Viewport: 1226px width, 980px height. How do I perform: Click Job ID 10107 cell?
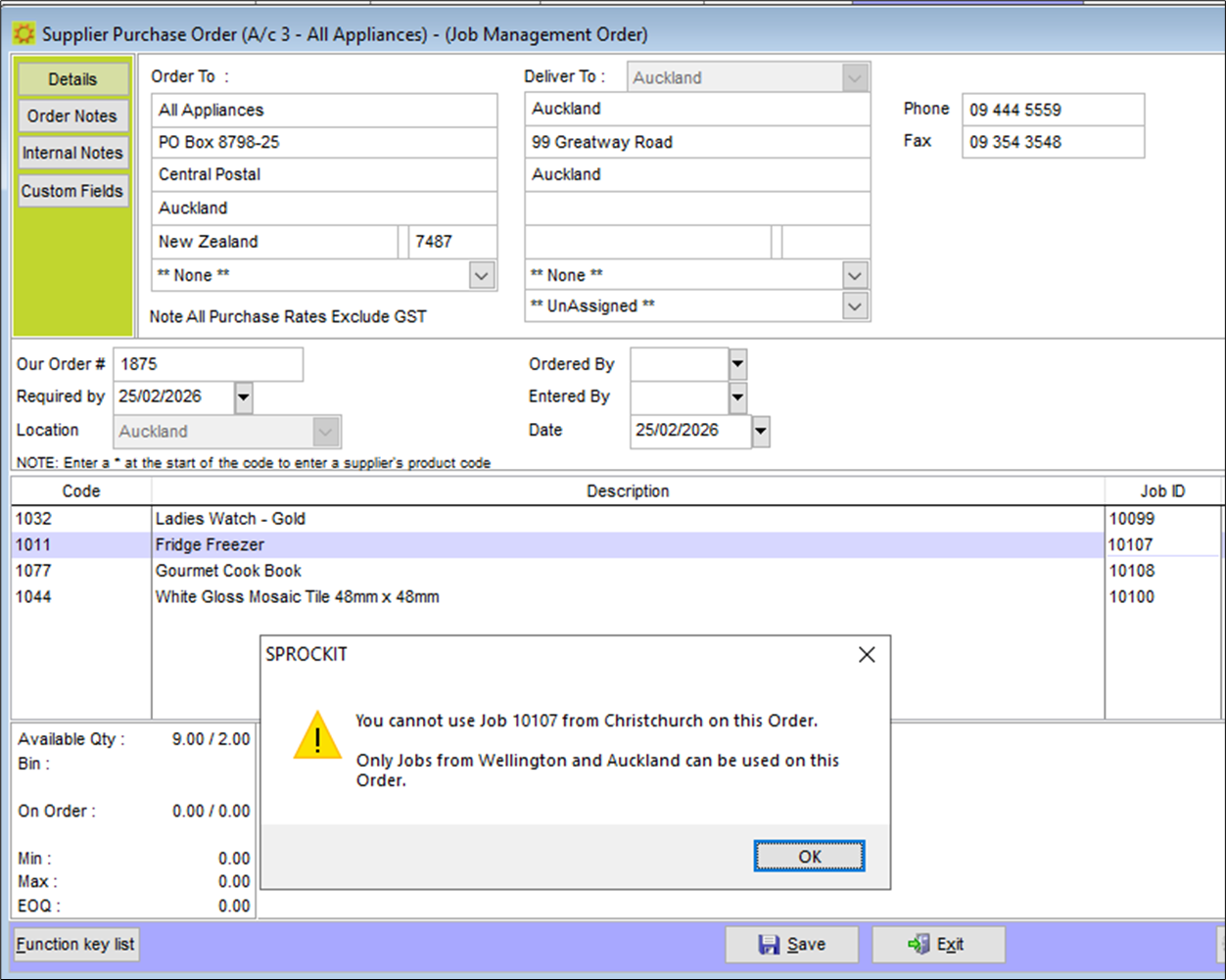click(1162, 545)
